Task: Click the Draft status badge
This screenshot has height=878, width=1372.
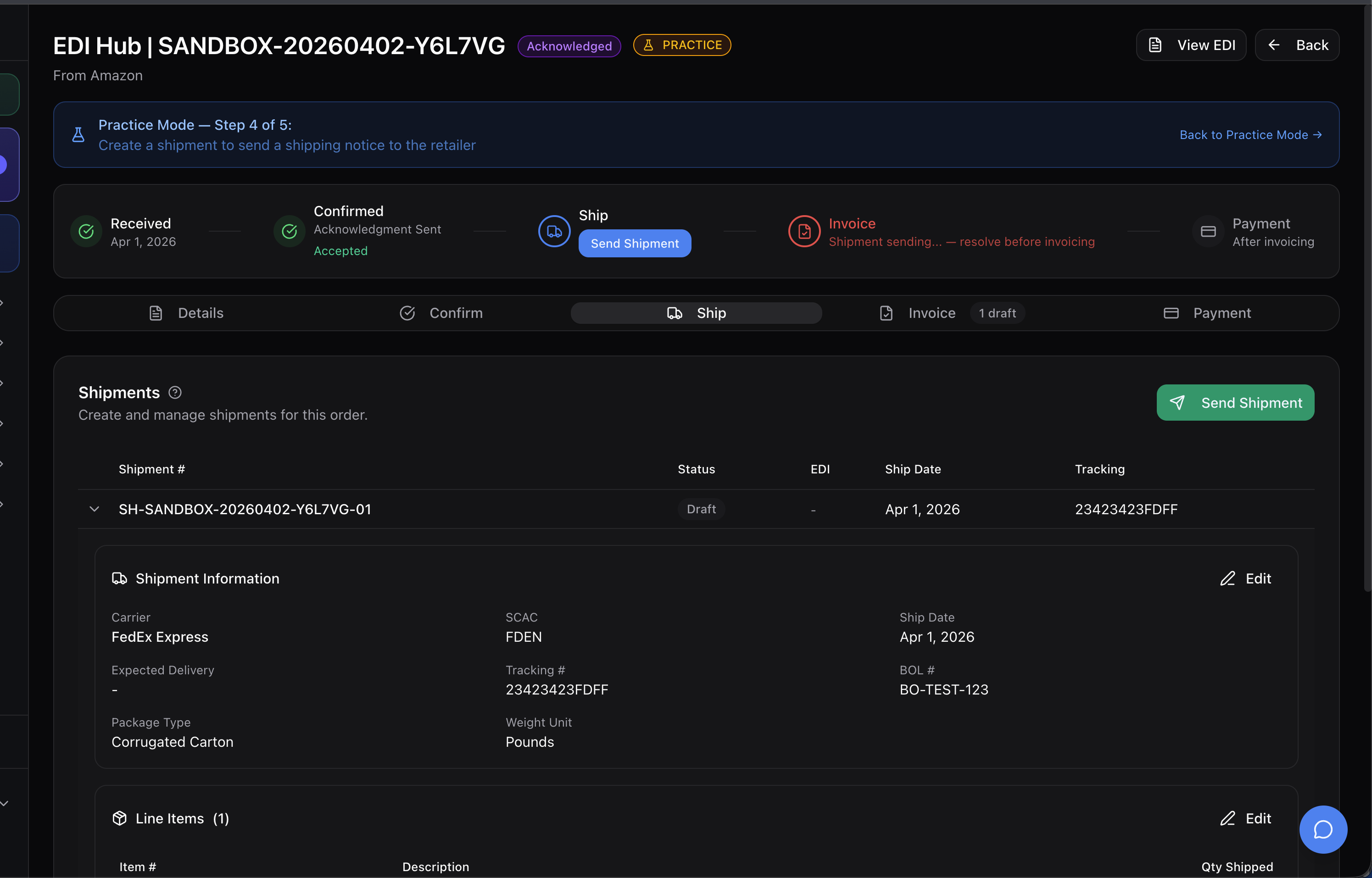Action: click(701, 509)
